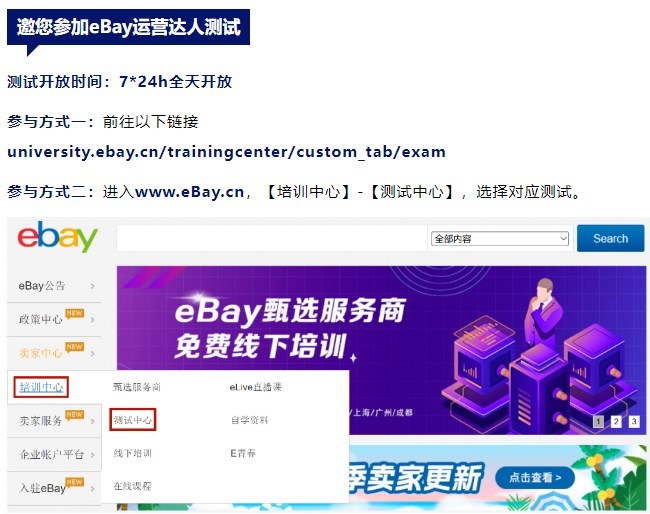This screenshot has width=650, height=514.
Task: Focus the search input field
Action: coord(272,238)
